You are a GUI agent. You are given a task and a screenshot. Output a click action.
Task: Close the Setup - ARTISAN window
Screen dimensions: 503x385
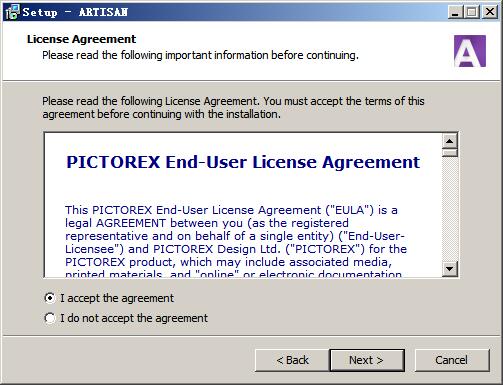490,12
